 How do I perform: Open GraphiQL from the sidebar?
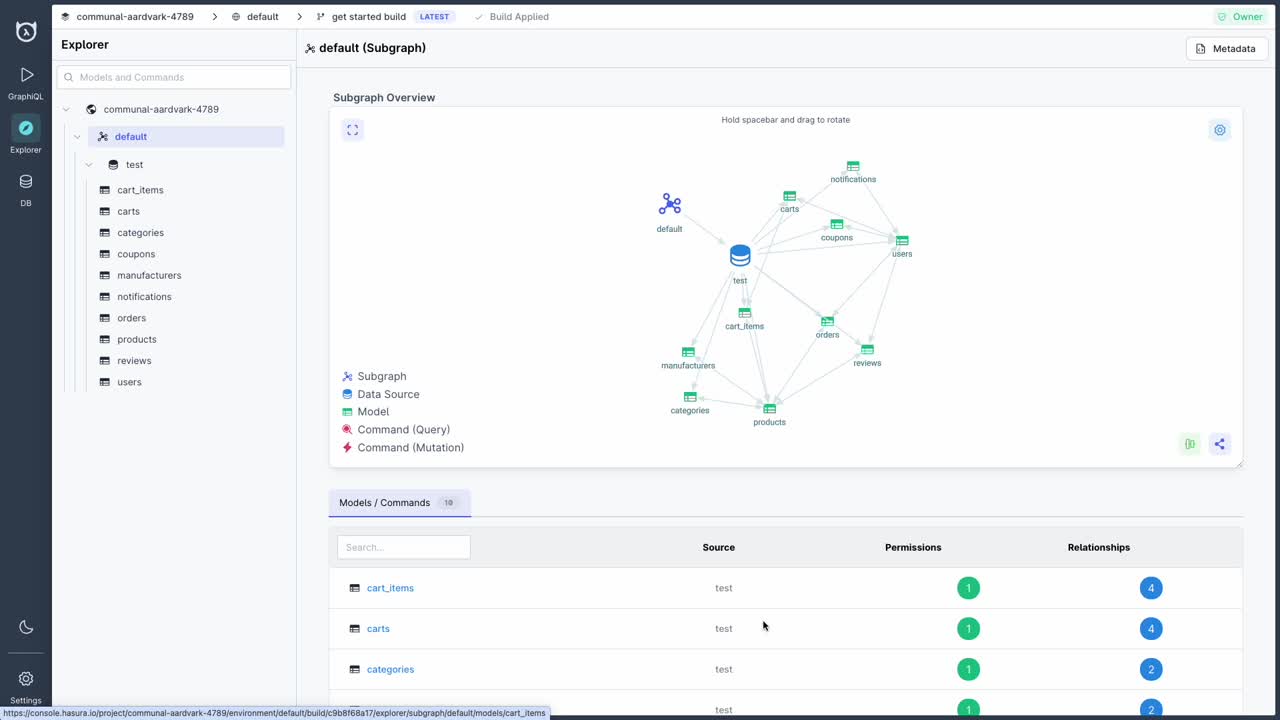tap(26, 83)
